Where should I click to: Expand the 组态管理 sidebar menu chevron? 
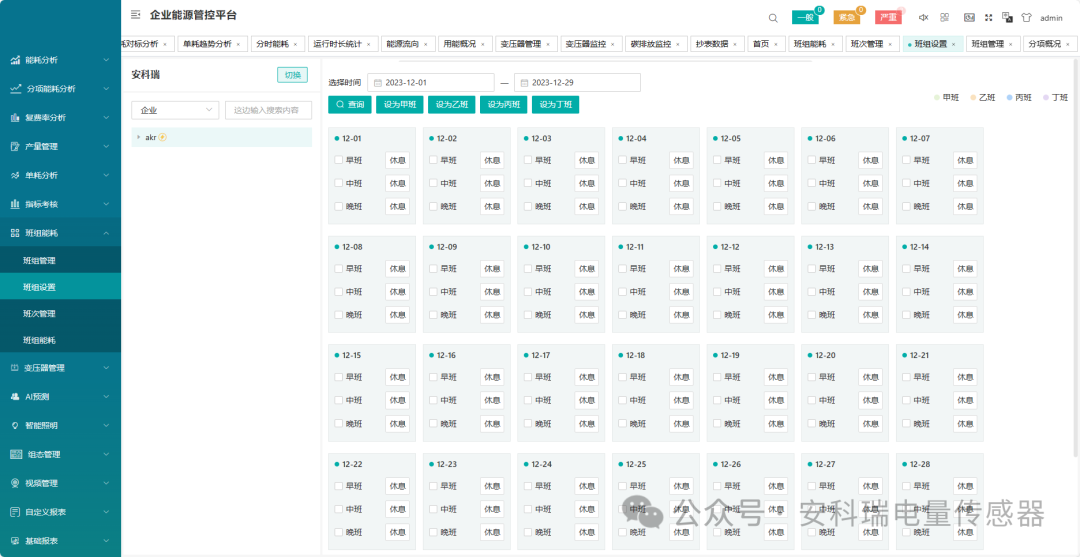[x=106, y=454]
